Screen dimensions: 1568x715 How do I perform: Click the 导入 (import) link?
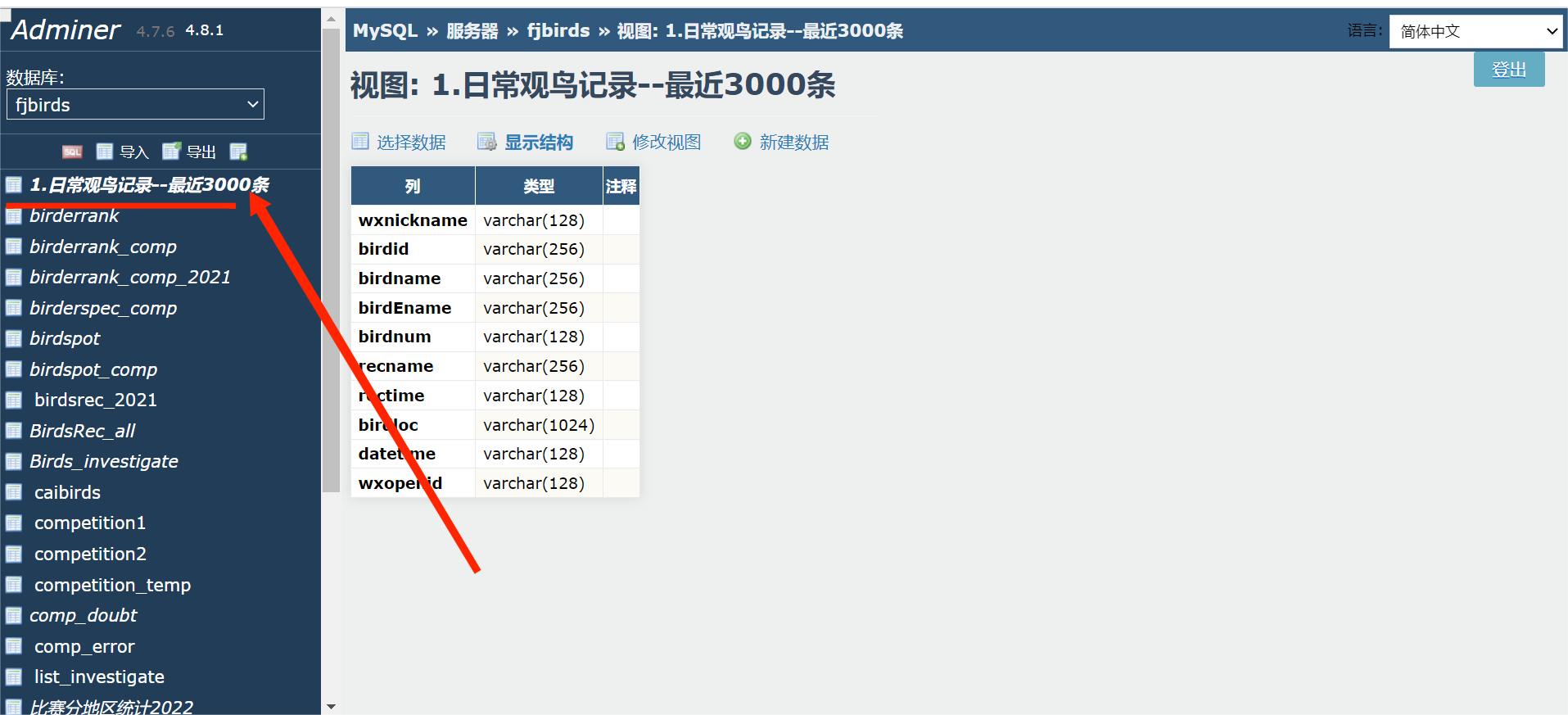134,152
